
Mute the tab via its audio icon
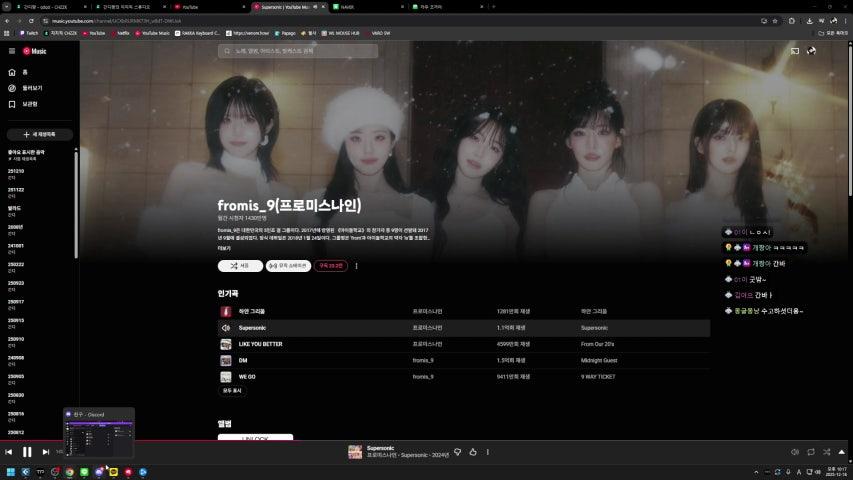(315, 7)
